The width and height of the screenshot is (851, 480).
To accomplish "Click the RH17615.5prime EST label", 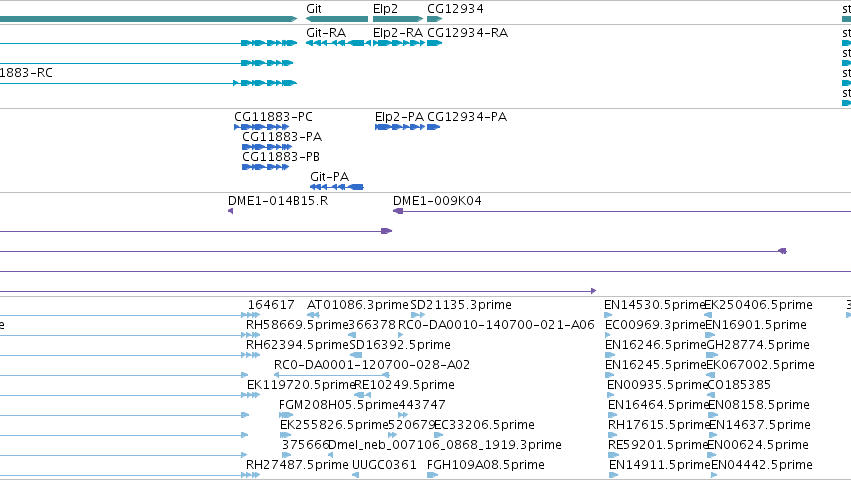I will (x=658, y=425).
